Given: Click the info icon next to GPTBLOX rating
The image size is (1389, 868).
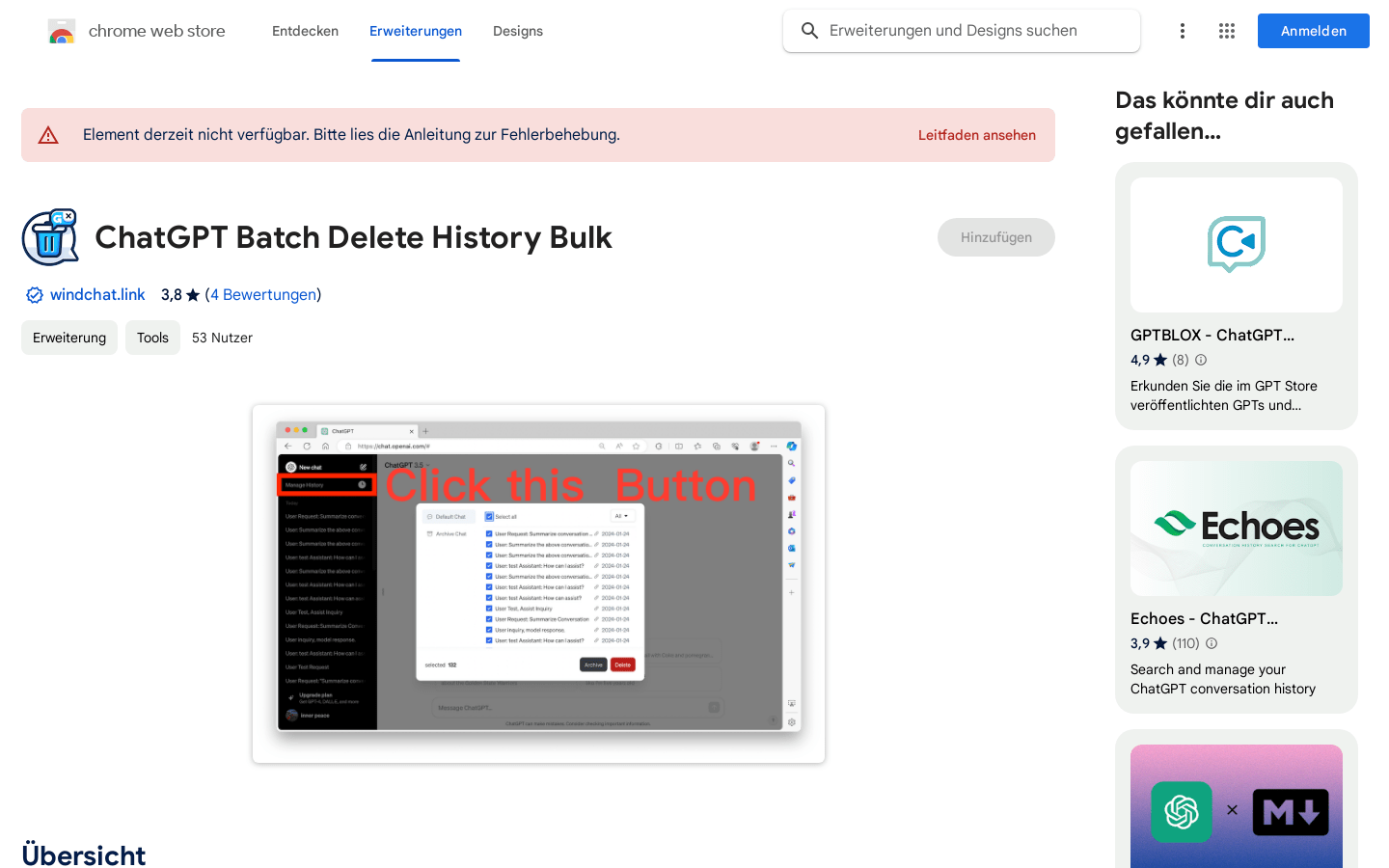Looking at the screenshot, I should coord(1201,360).
